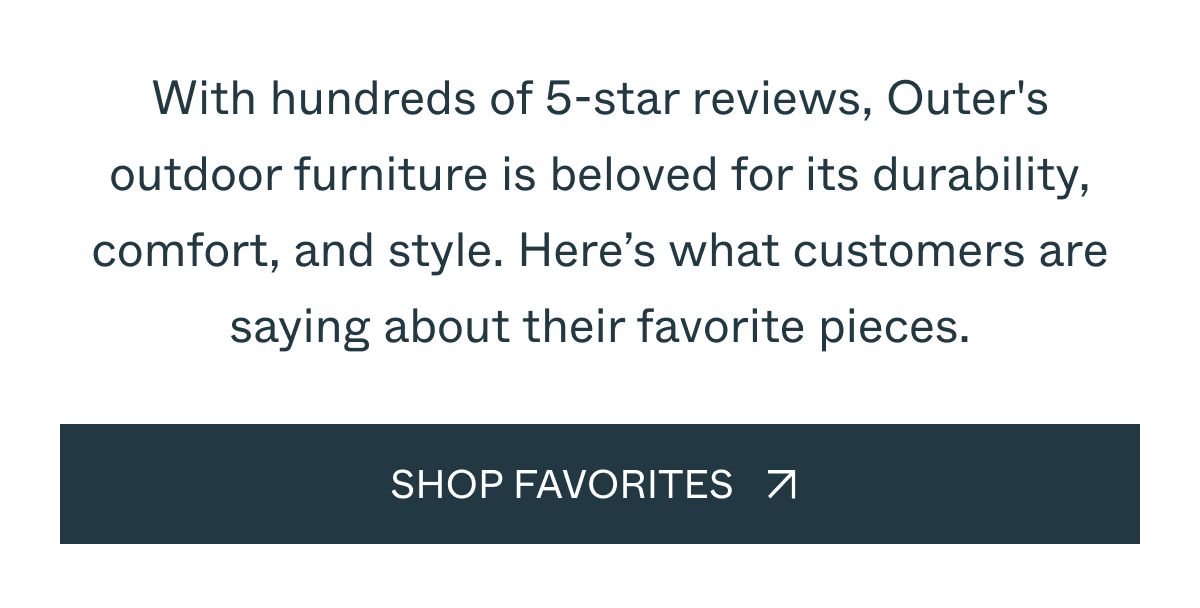Viewport: 1200px width, 608px height.
Task: Click the "FAVORITES" label text
Action: pyautogui.click(x=623, y=485)
